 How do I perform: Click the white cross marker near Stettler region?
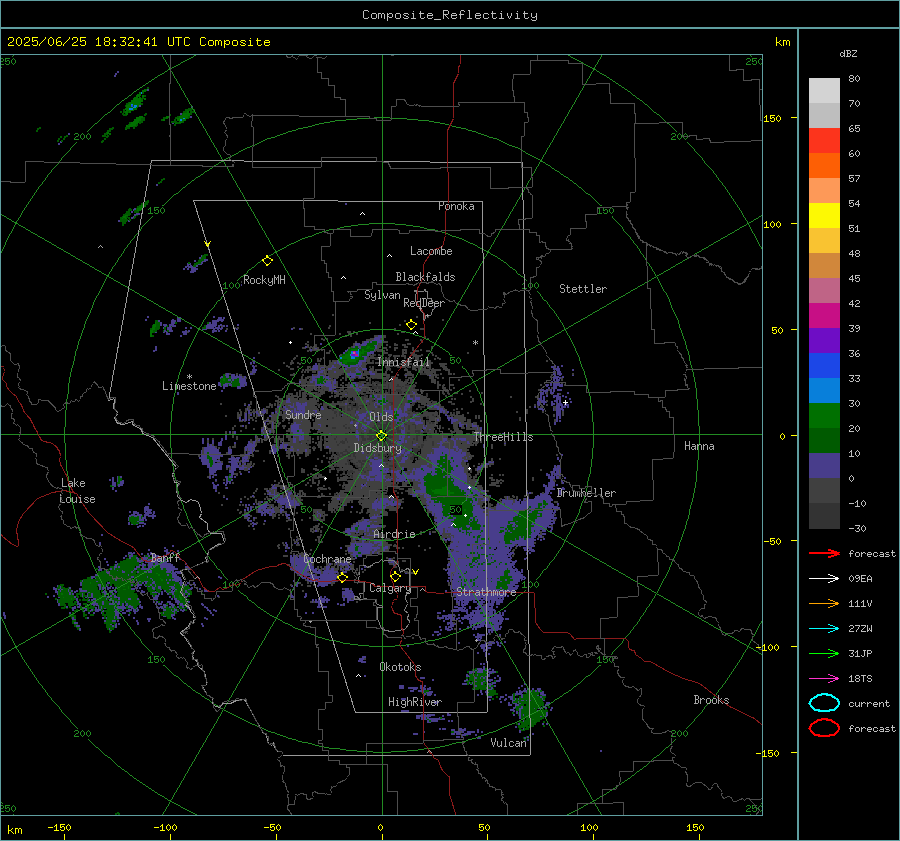(565, 402)
